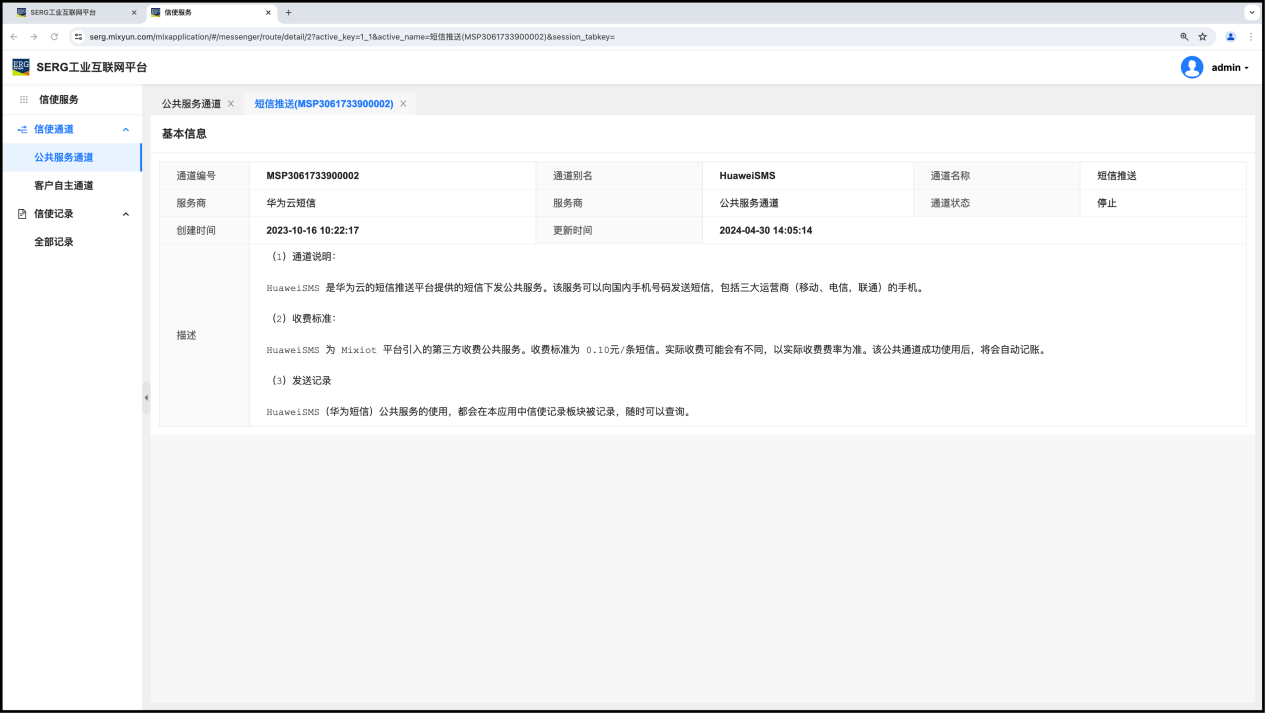Collapse the sidebar using the arrow handle
The image size is (1265, 713).
click(146, 397)
